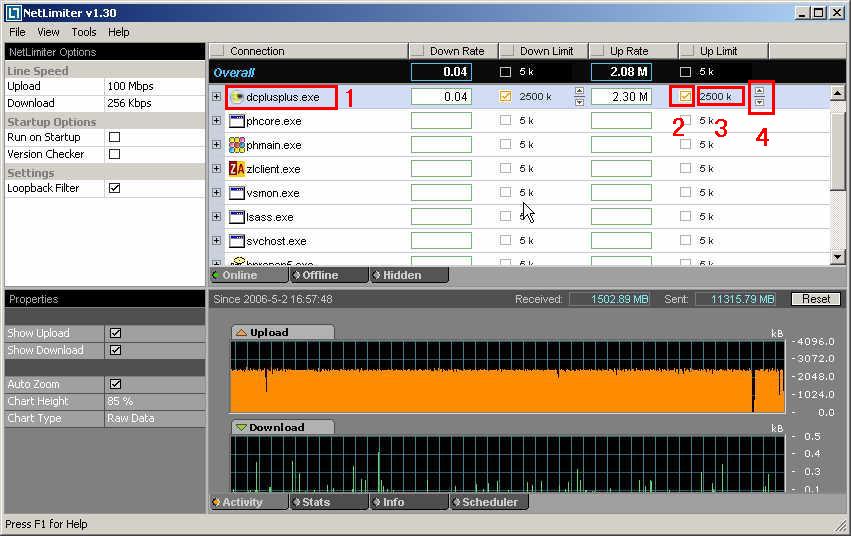The height and width of the screenshot is (536, 851).
Task: Click the Reset statistics button
Action: coord(816,299)
